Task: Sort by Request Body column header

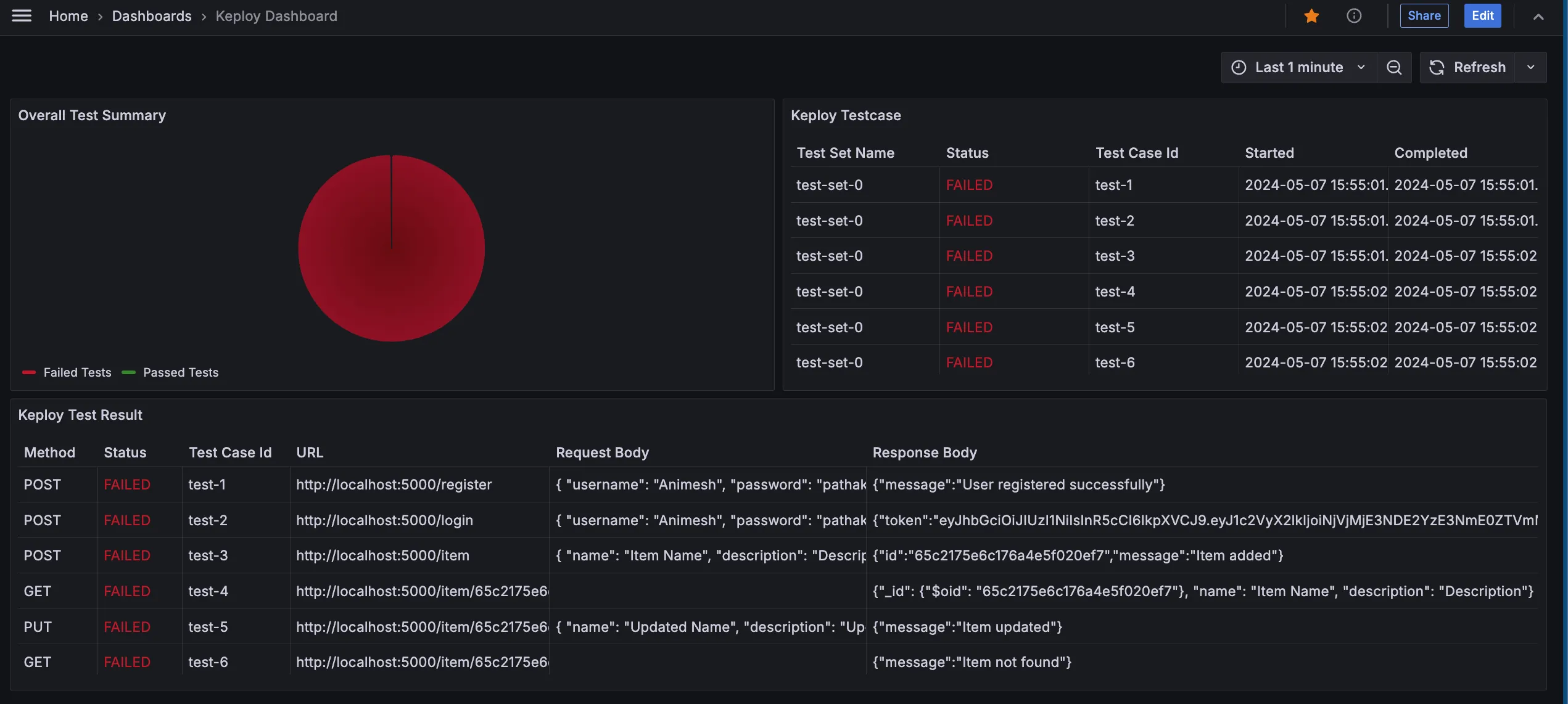Action: [602, 452]
